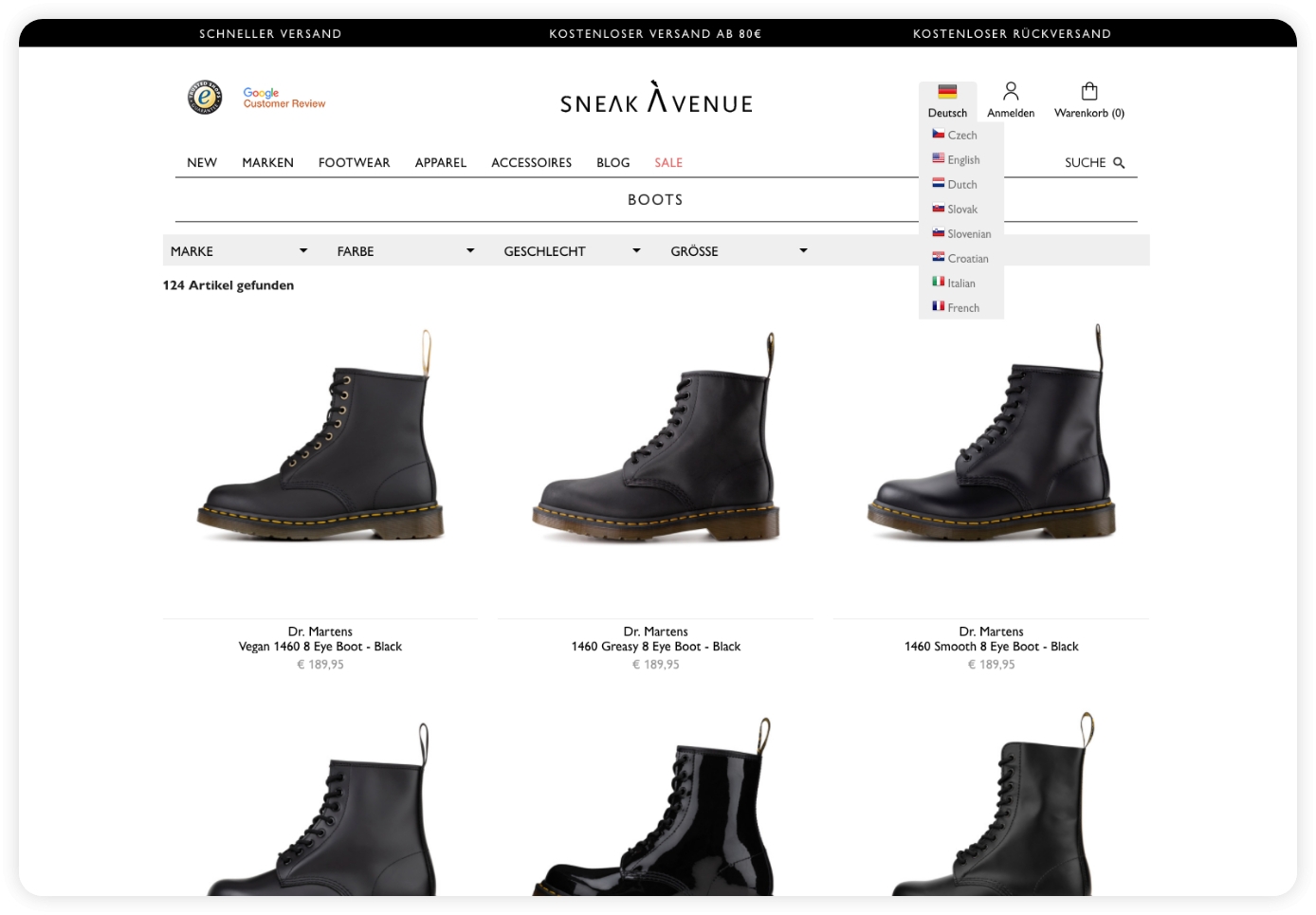
Task: Click the Anmelden login link
Action: coord(1011,113)
